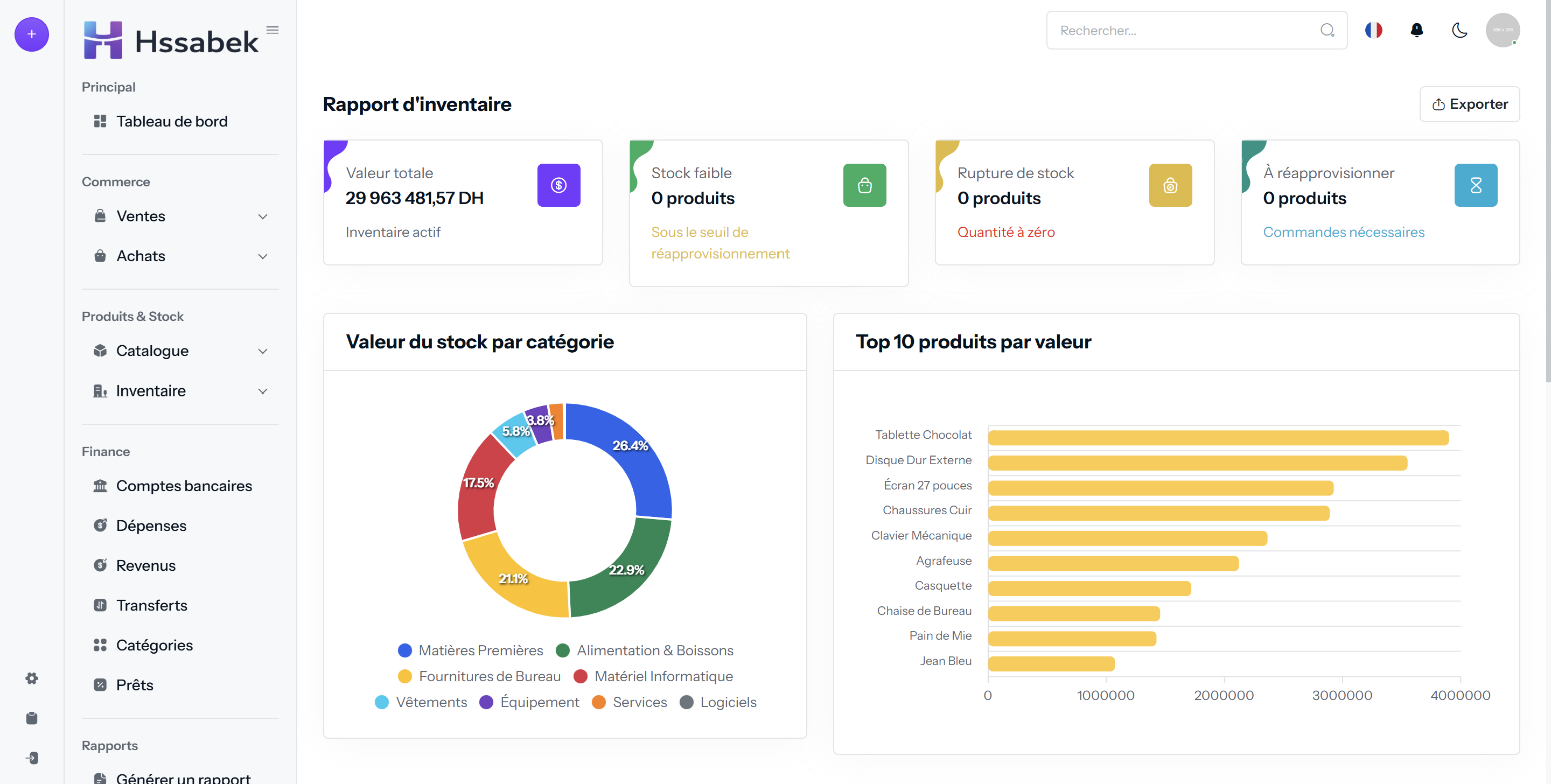Click the search magnifier icon

tap(1327, 30)
